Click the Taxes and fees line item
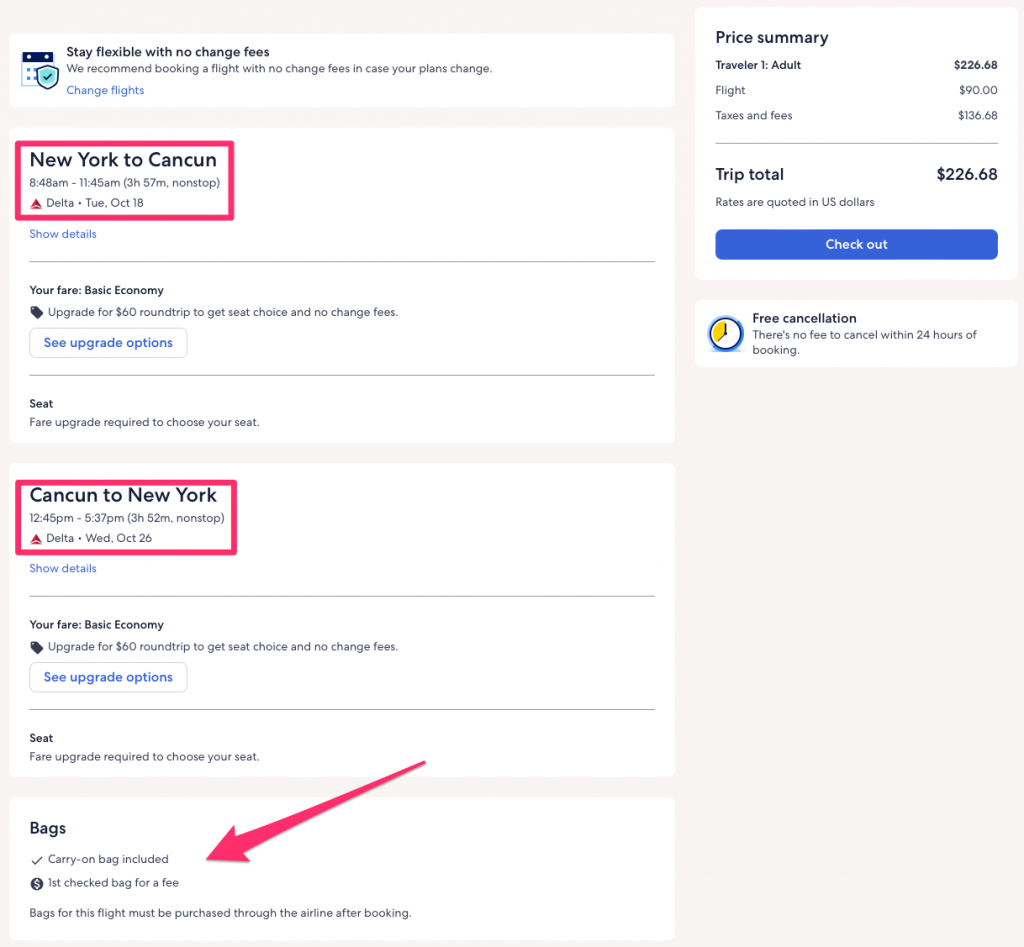 pos(753,115)
